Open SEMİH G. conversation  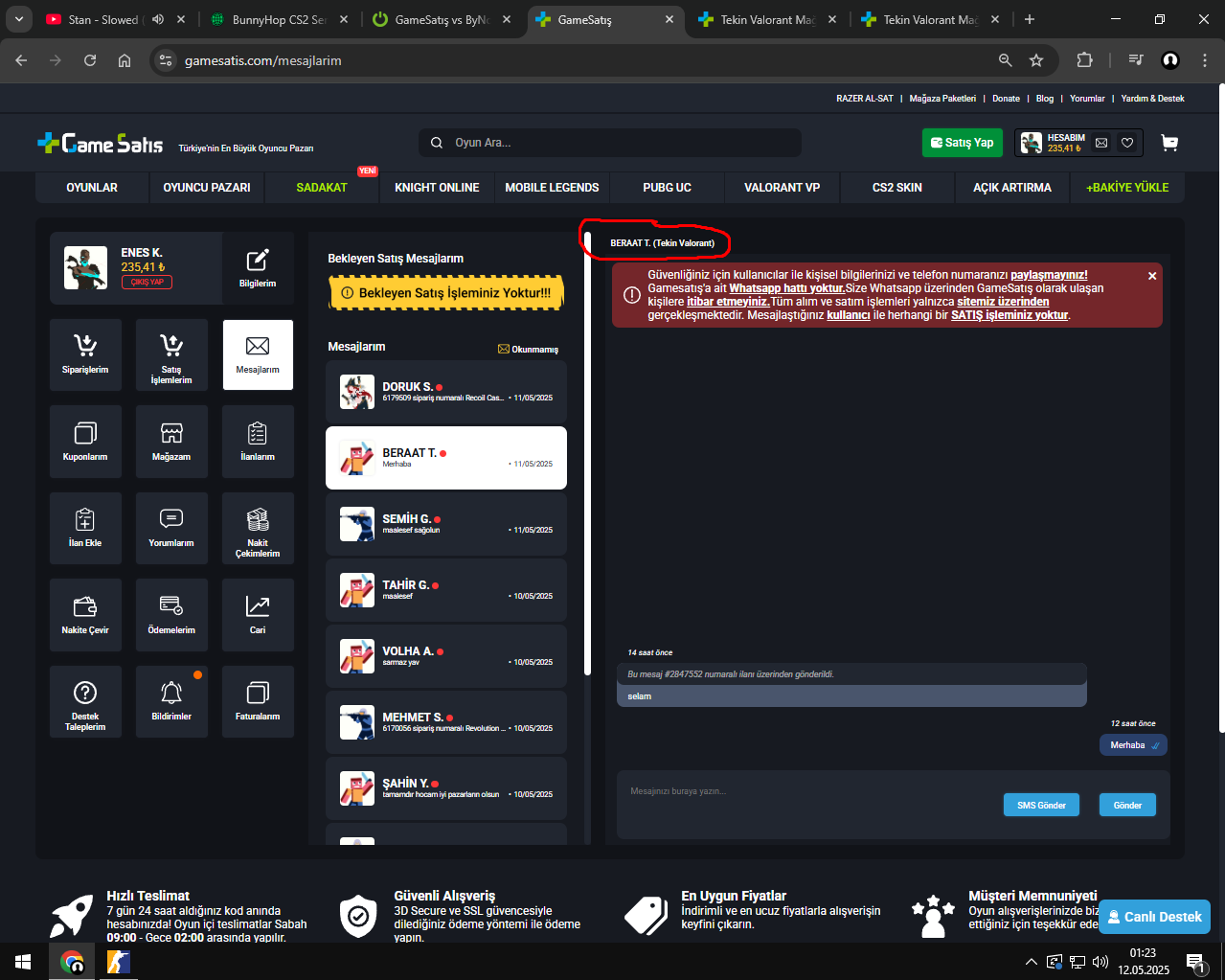coord(446,524)
